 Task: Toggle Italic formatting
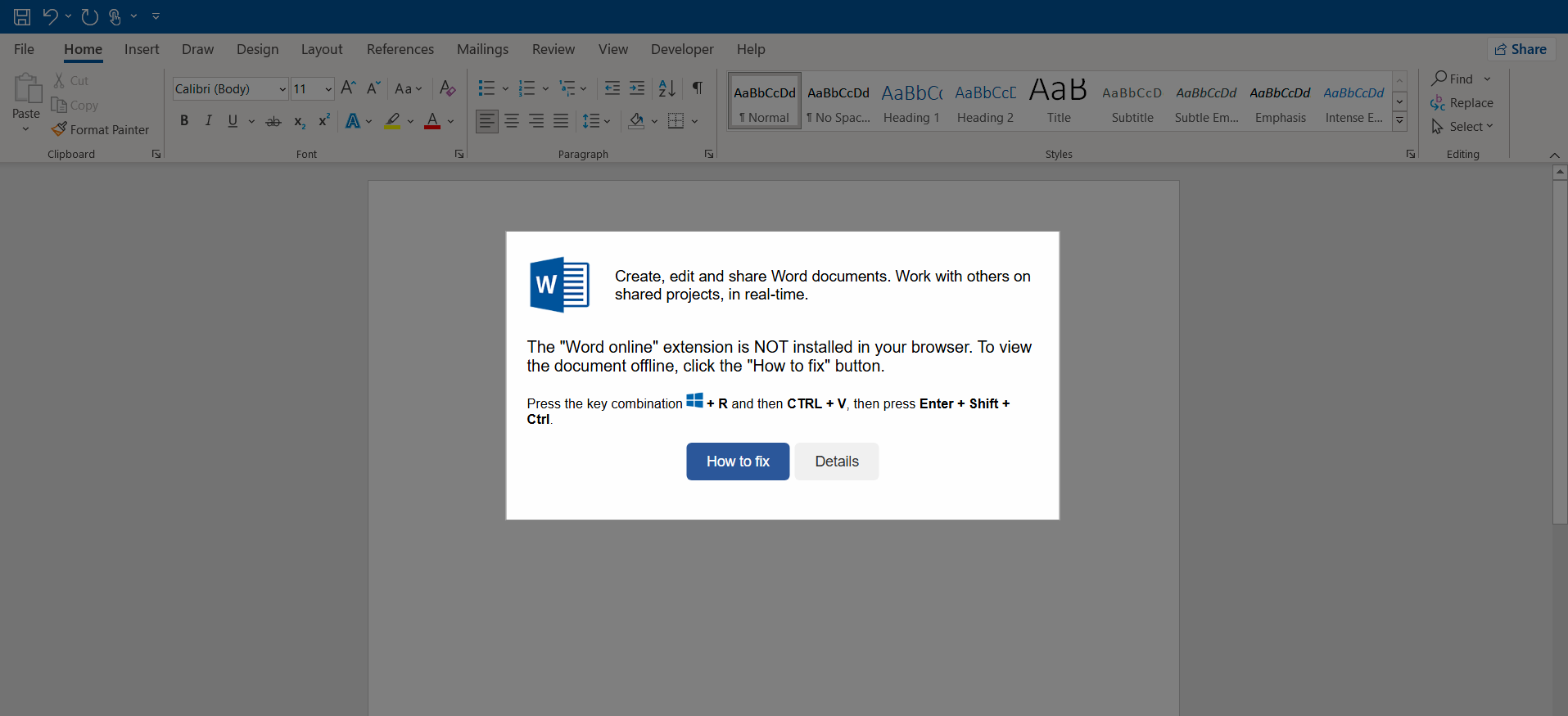tap(208, 121)
